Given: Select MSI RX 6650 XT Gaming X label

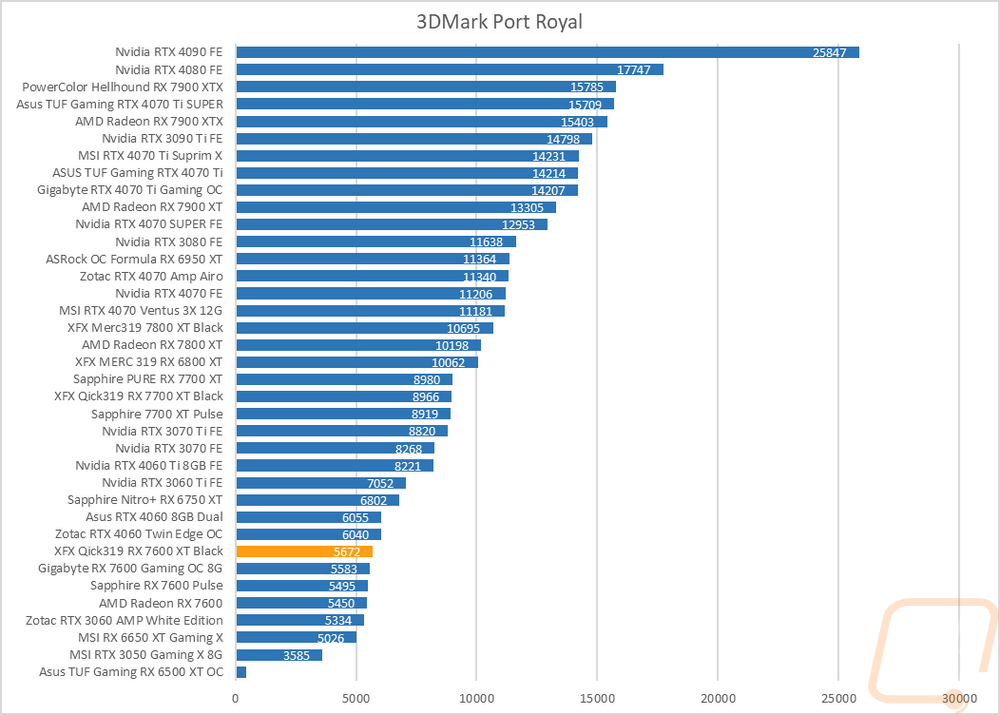Looking at the screenshot, I should [151, 638].
